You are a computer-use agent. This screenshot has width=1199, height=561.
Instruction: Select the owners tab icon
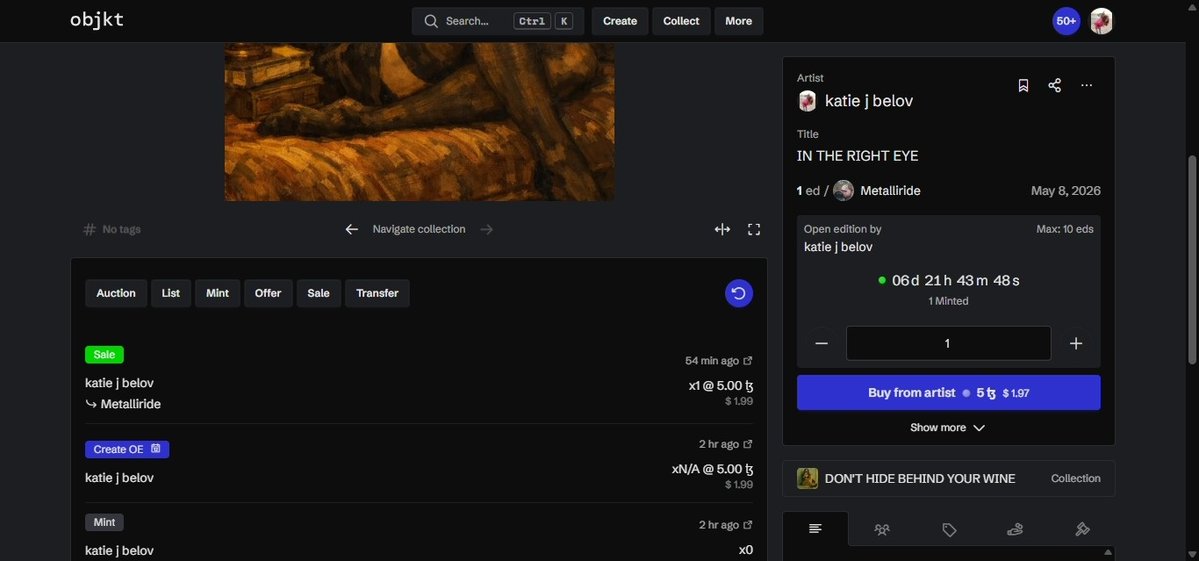click(882, 529)
